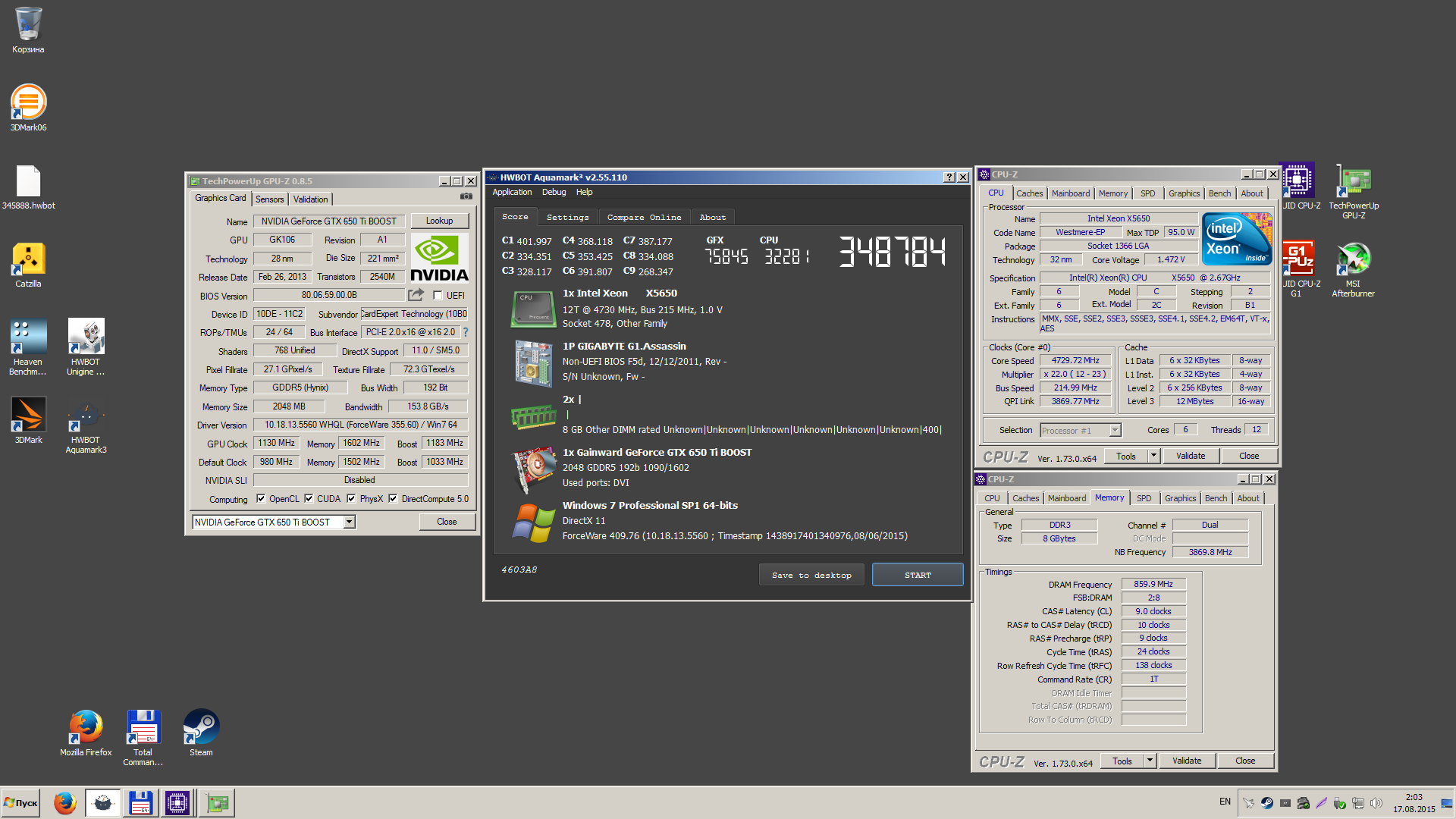
Task: Click the Aquamark cat icon in taskbar
Action: [x=102, y=802]
